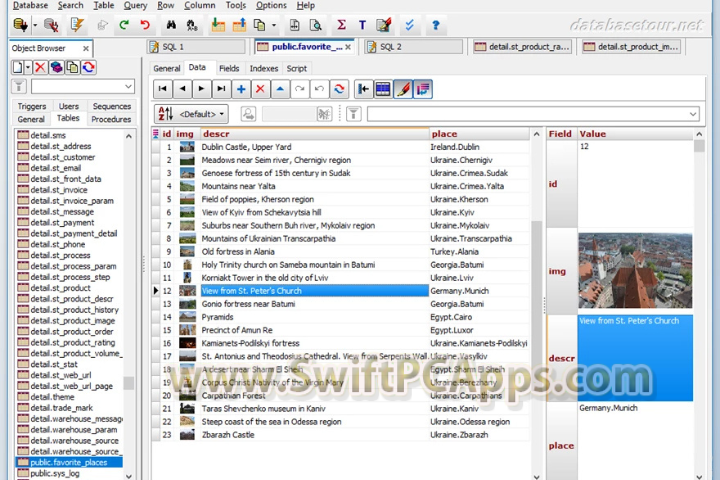Click the export table data icon
The image size is (720, 480).
[239, 25]
